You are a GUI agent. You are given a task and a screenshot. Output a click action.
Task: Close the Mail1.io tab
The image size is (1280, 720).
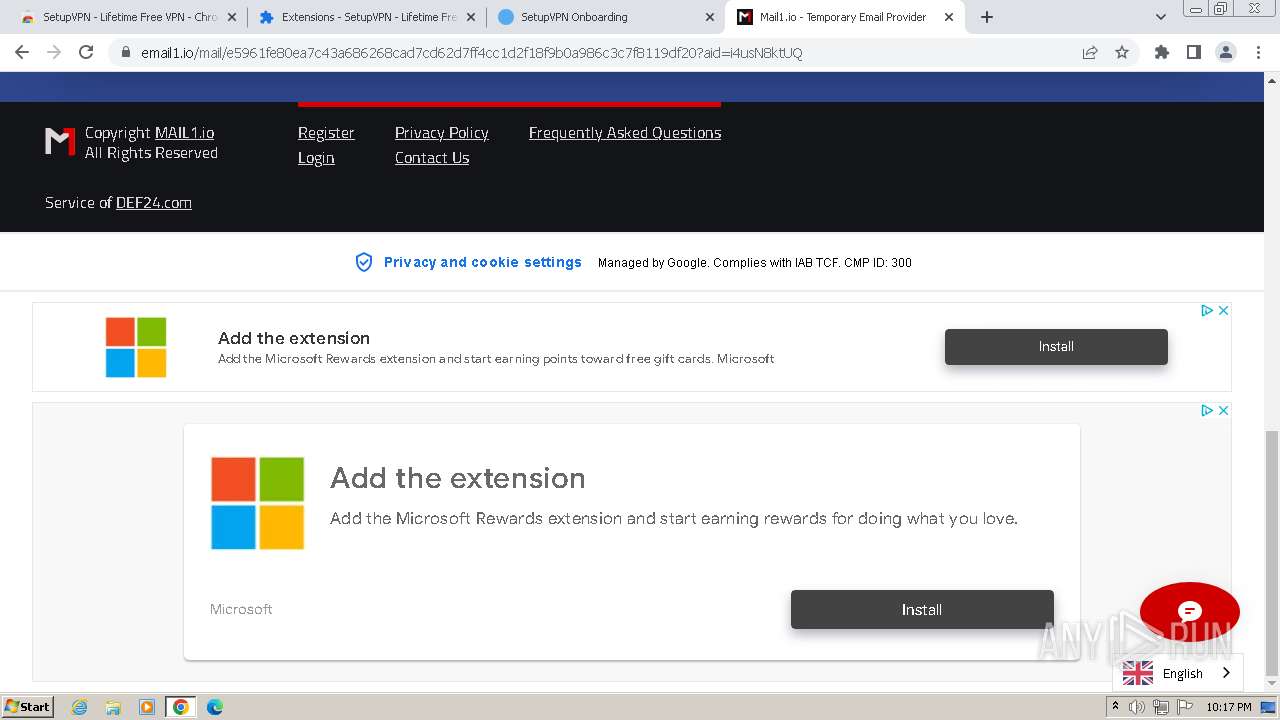point(949,17)
